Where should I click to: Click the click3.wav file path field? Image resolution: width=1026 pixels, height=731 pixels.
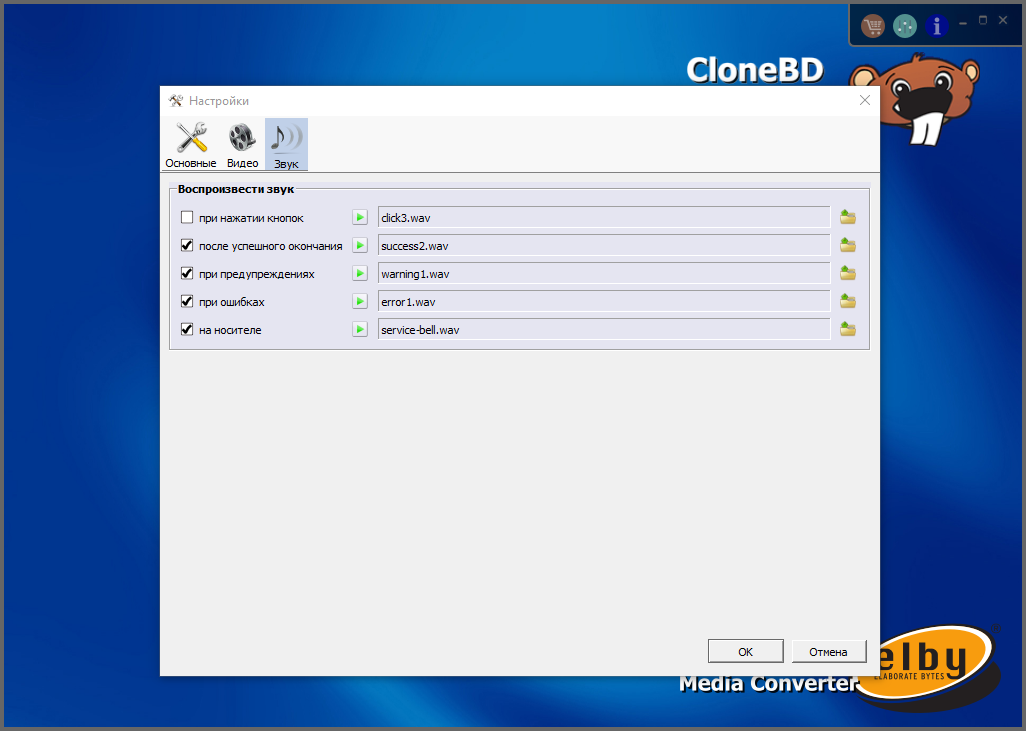tap(604, 217)
